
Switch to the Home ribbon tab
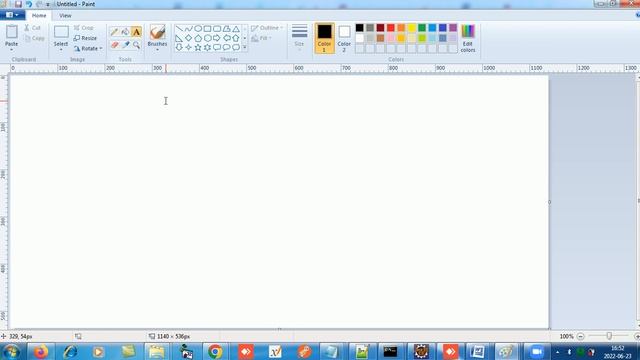[x=39, y=16]
